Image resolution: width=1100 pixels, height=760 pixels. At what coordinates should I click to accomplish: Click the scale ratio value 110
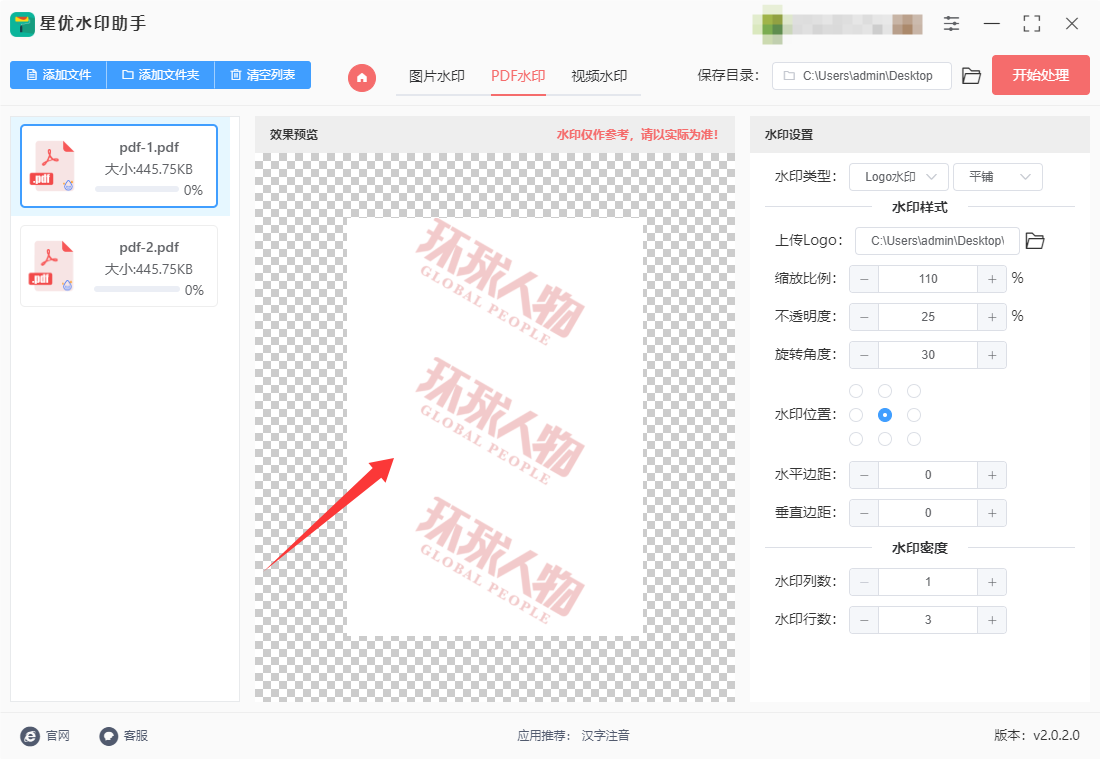[x=927, y=279]
